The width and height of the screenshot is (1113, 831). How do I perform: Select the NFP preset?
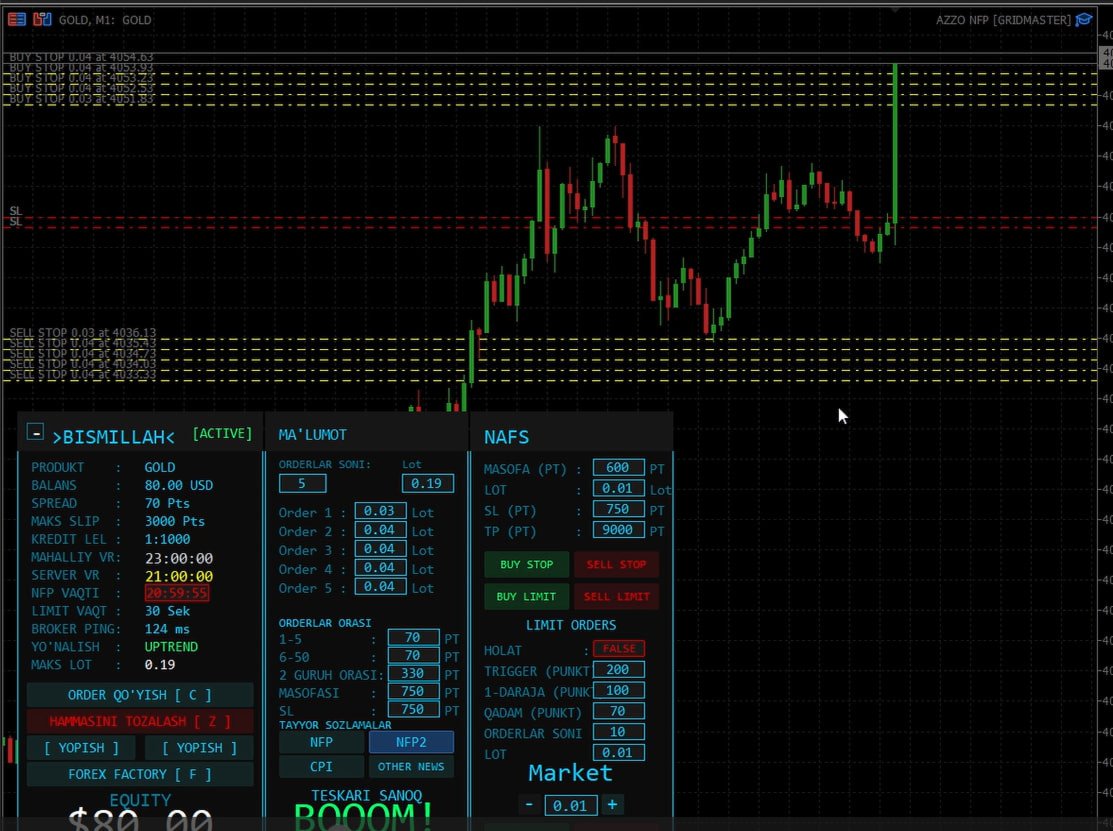tap(321, 742)
